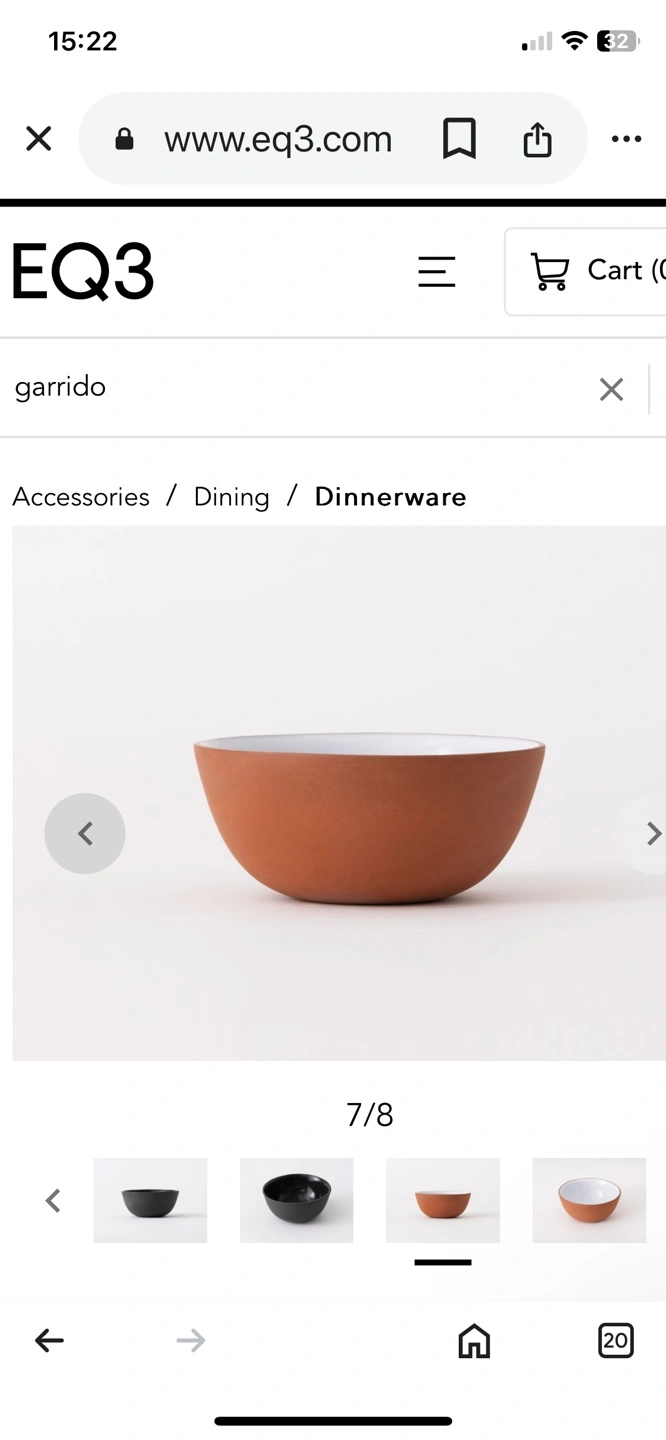
Task: Tap the share icon in address bar
Action: coord(537,139)
